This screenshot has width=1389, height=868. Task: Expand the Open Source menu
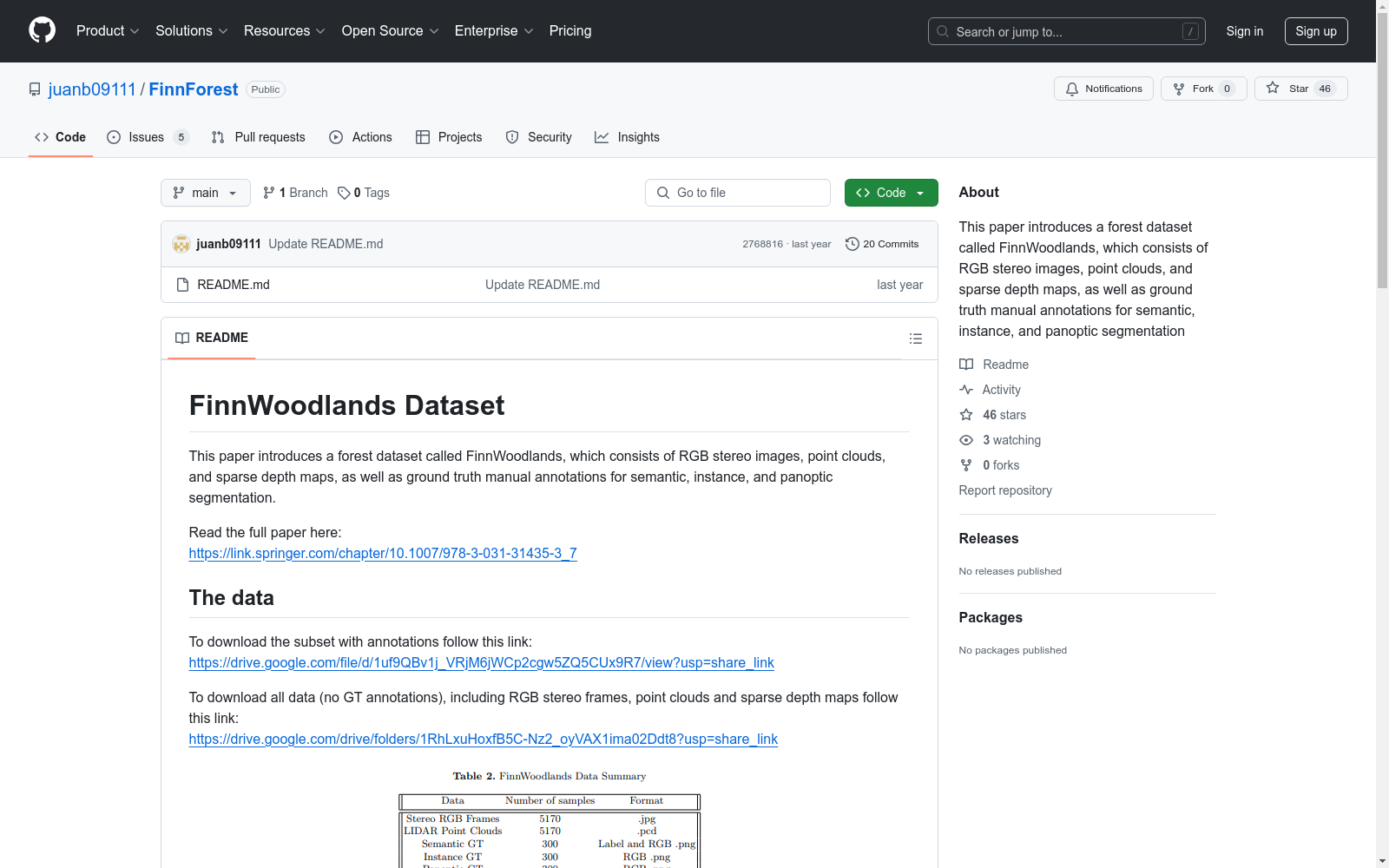(x=391, y=31)
